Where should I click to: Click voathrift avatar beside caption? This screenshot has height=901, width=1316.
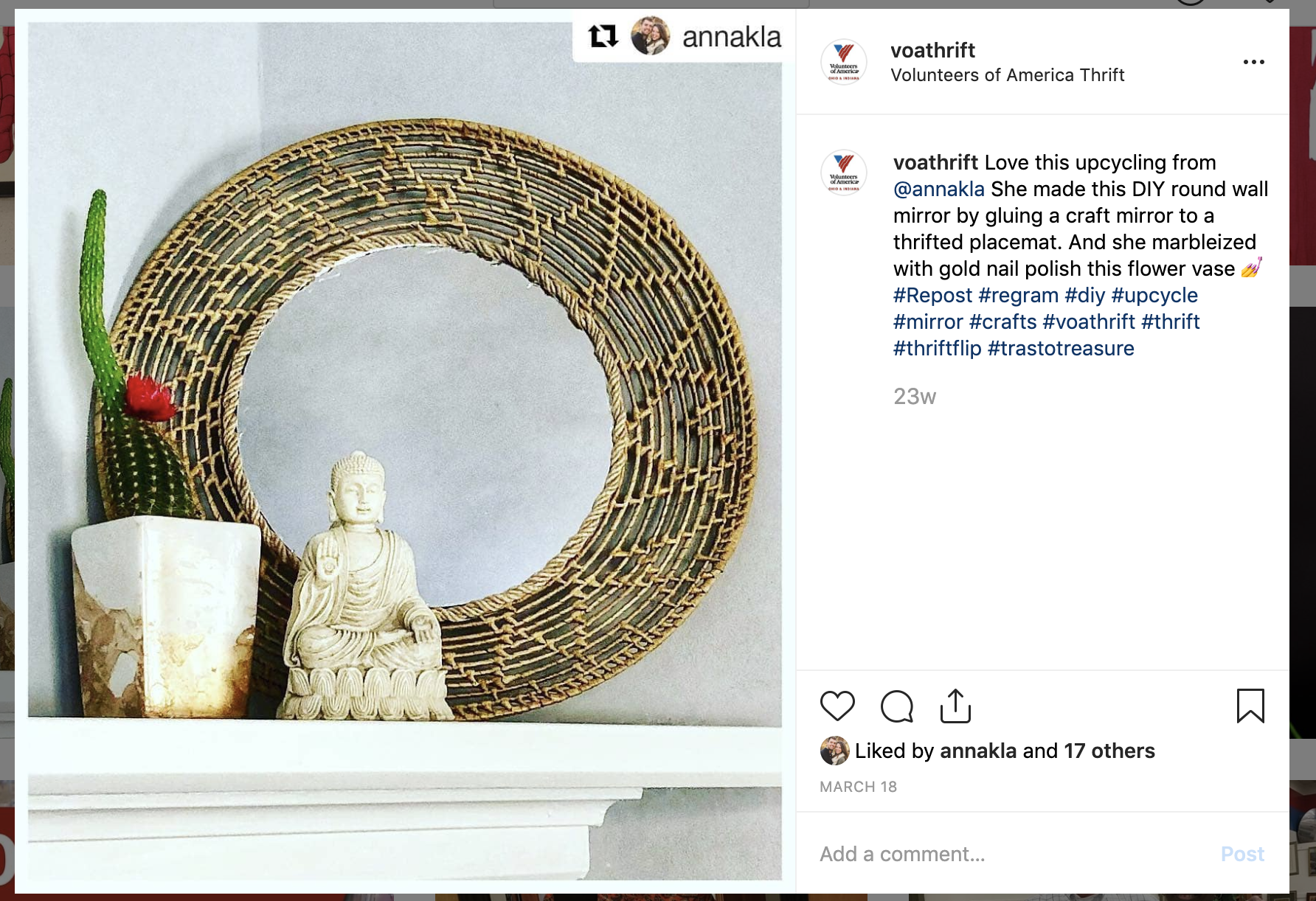[844, 173]
